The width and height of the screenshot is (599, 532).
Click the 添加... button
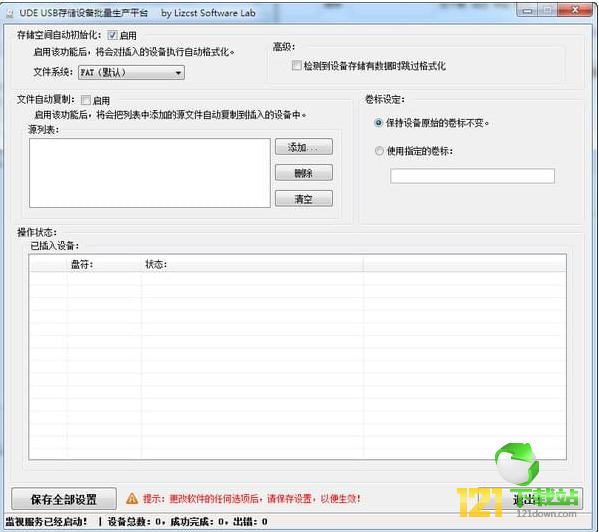point(304,147)
